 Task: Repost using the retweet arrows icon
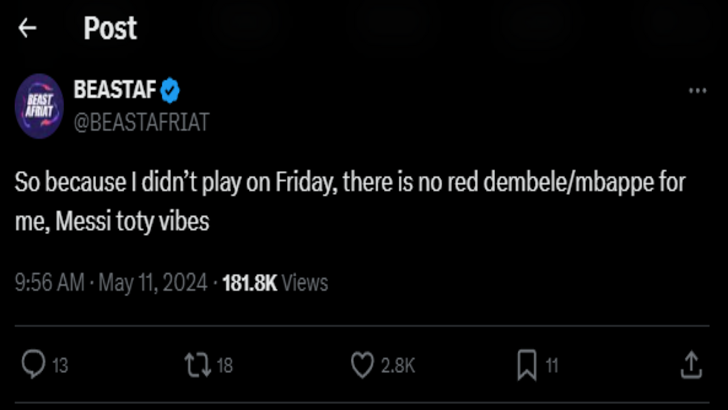click(197, 365)
